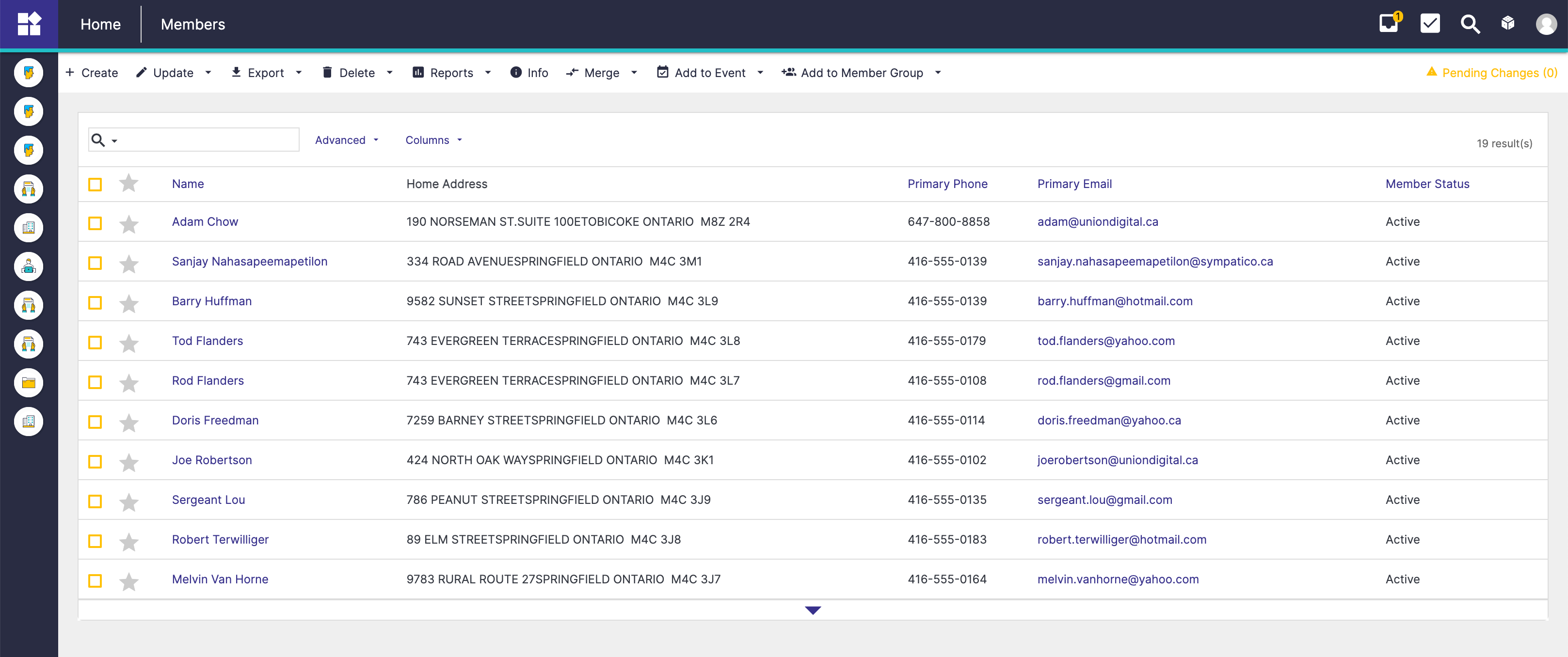Select Melvin Van Horne's checkbox
Image resolution: width=1568 pixels, height=657 pixels.
(x=95, y=580)
